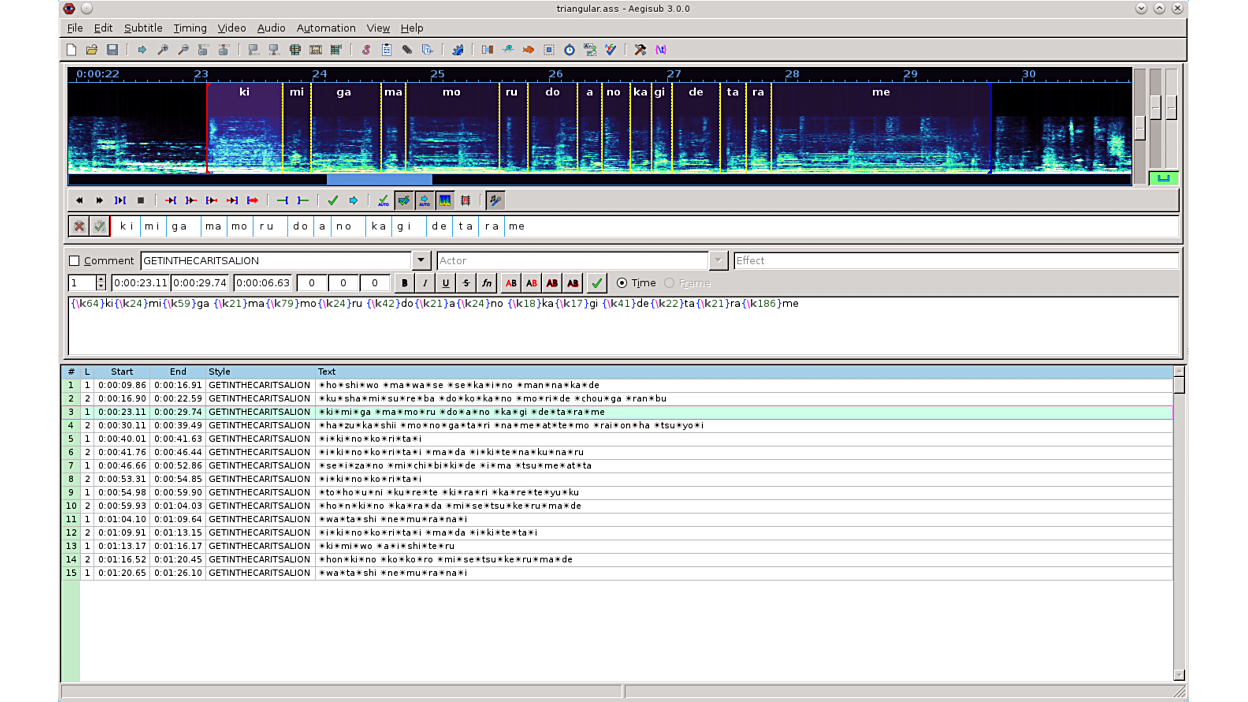Enable the Comment checkbox

74,261
